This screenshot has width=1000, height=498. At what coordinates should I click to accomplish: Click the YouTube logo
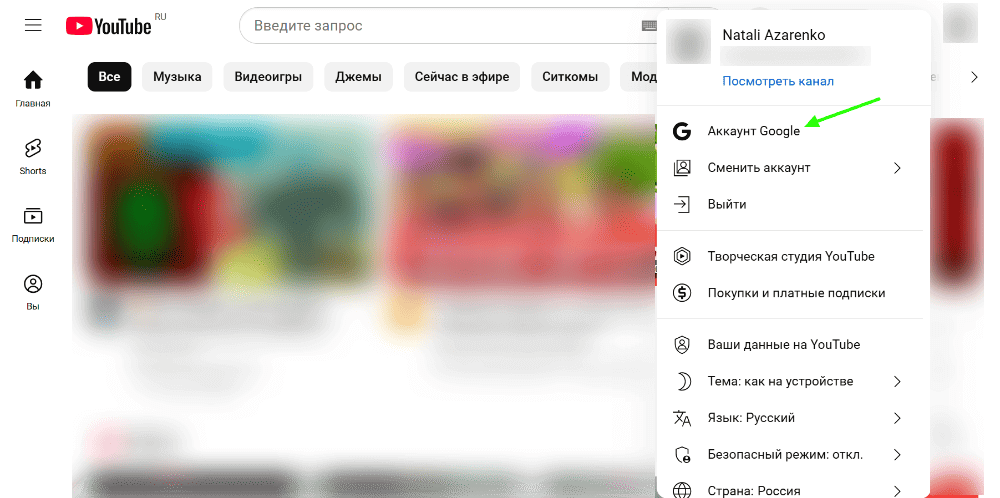tap(109, 26)
